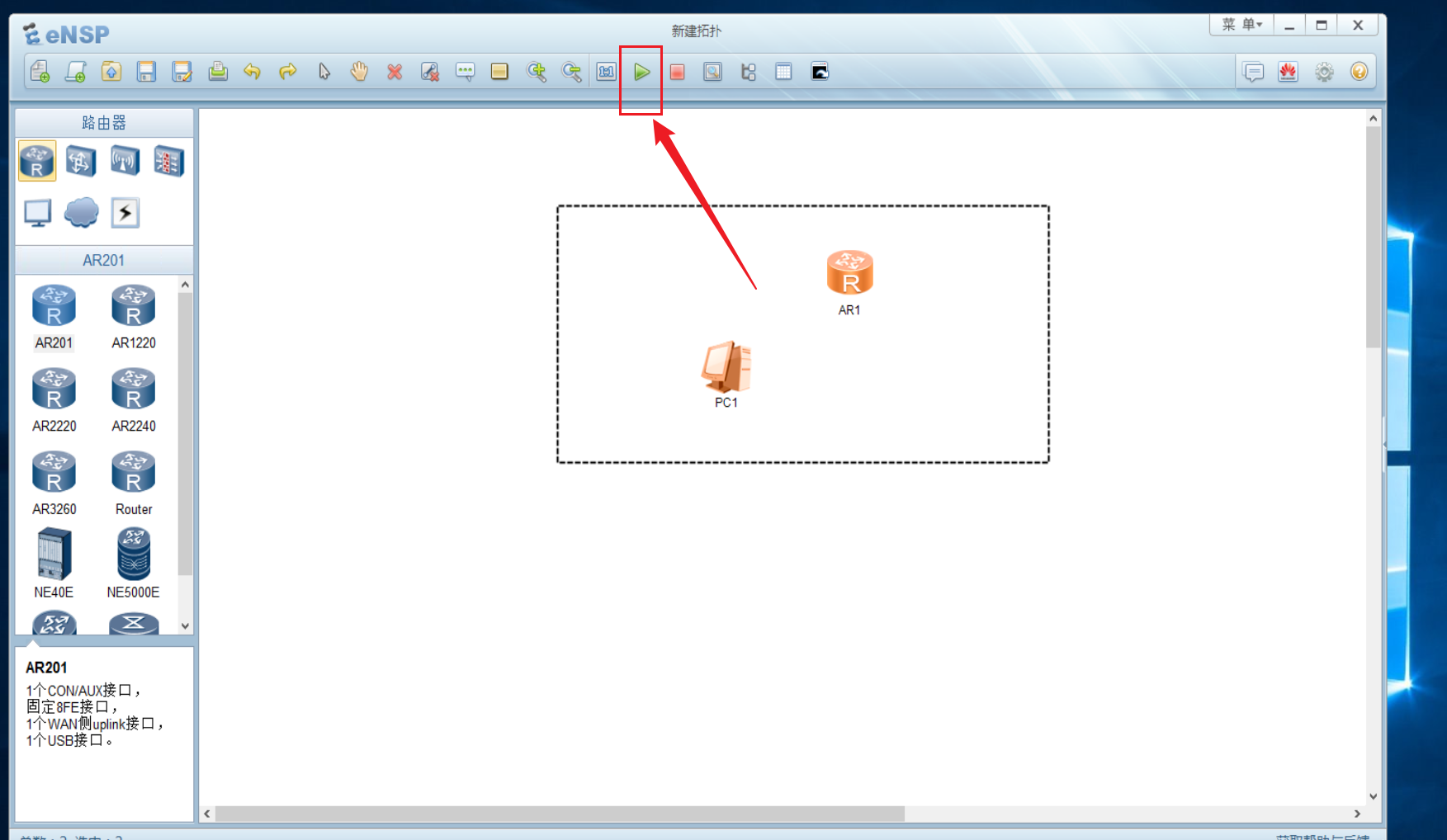Redo the last undone action
Image resolution: width=1447 pixels, height=840 pixels.
[x=287, y=72]
